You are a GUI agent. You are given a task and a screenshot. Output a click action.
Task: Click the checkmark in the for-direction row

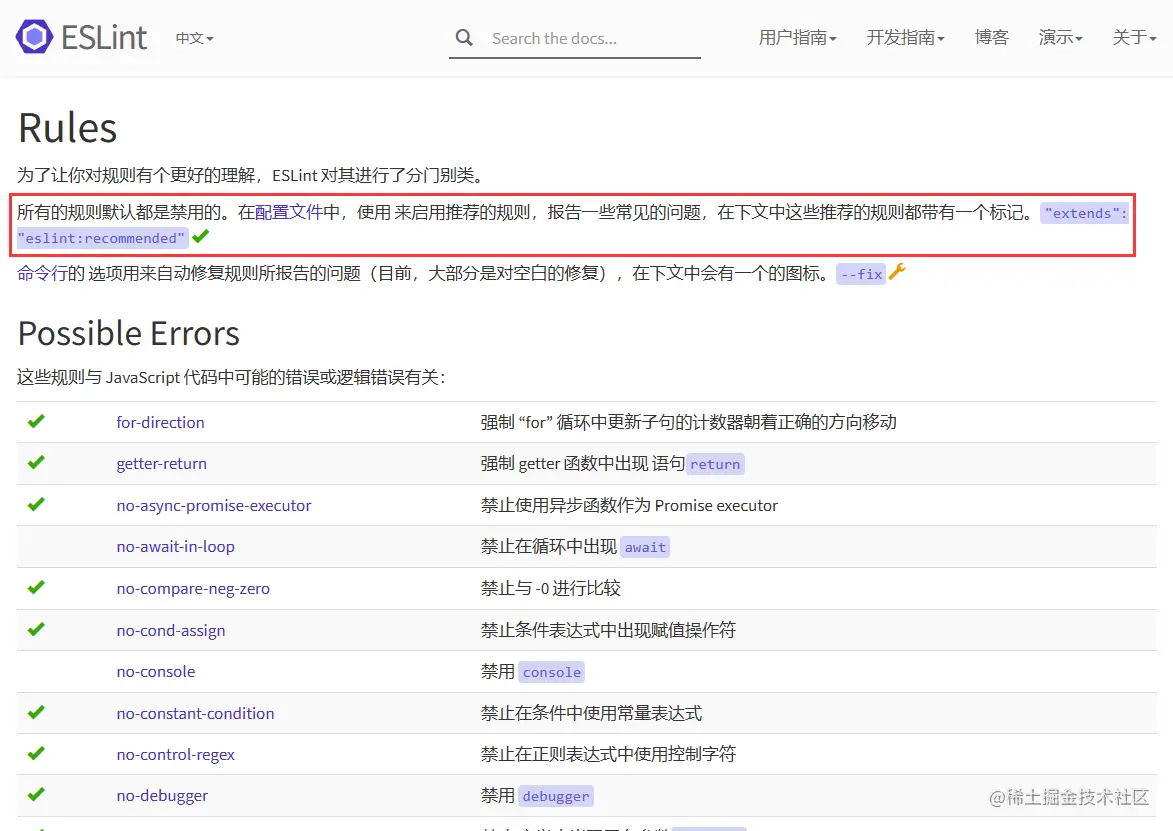(36, 421)
